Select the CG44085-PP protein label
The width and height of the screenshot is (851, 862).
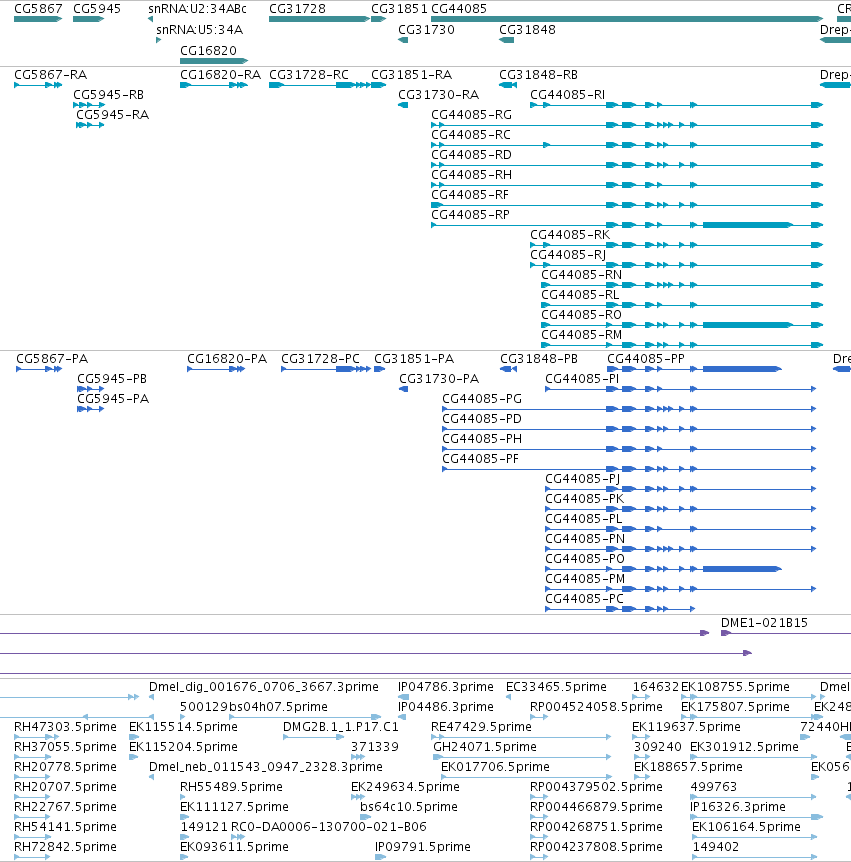[646, 359]
